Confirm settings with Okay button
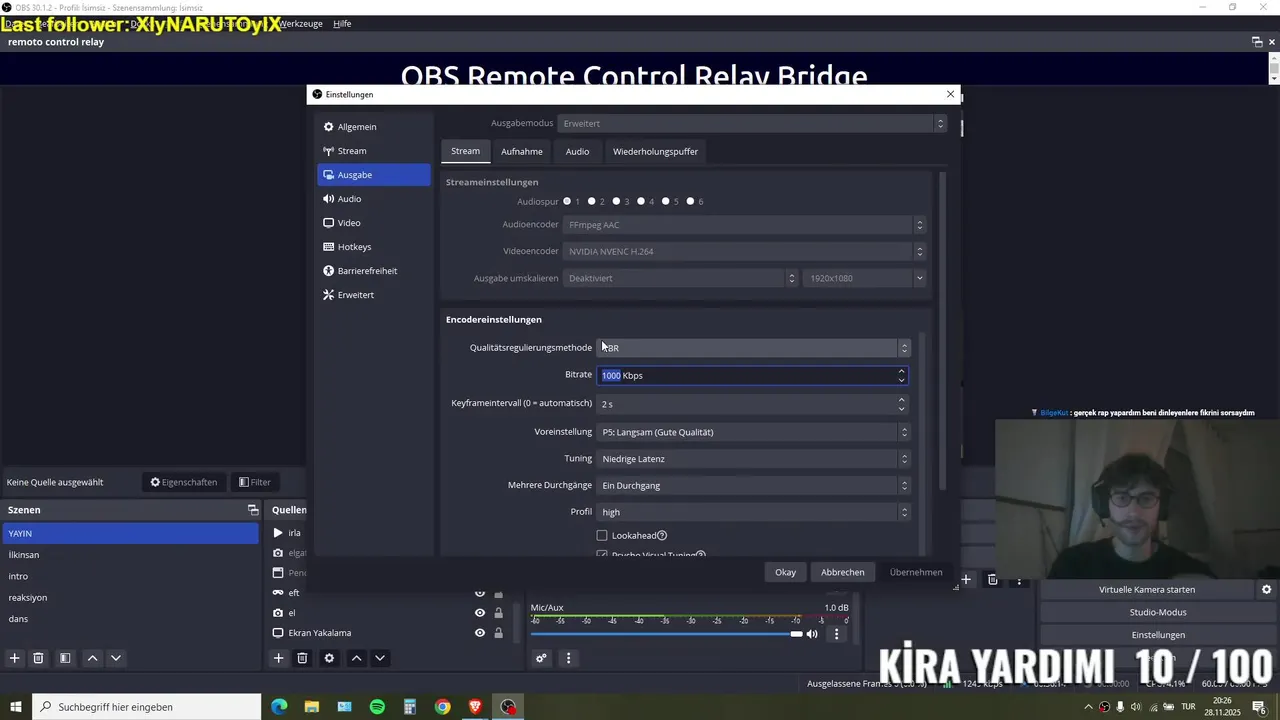Image resolution: width=1280 pixels, height=720 pixels. point(786,572)
